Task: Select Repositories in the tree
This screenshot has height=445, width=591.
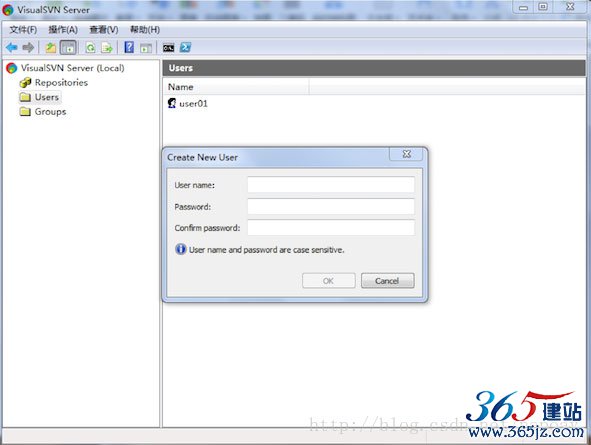Action: coord(61,83)
